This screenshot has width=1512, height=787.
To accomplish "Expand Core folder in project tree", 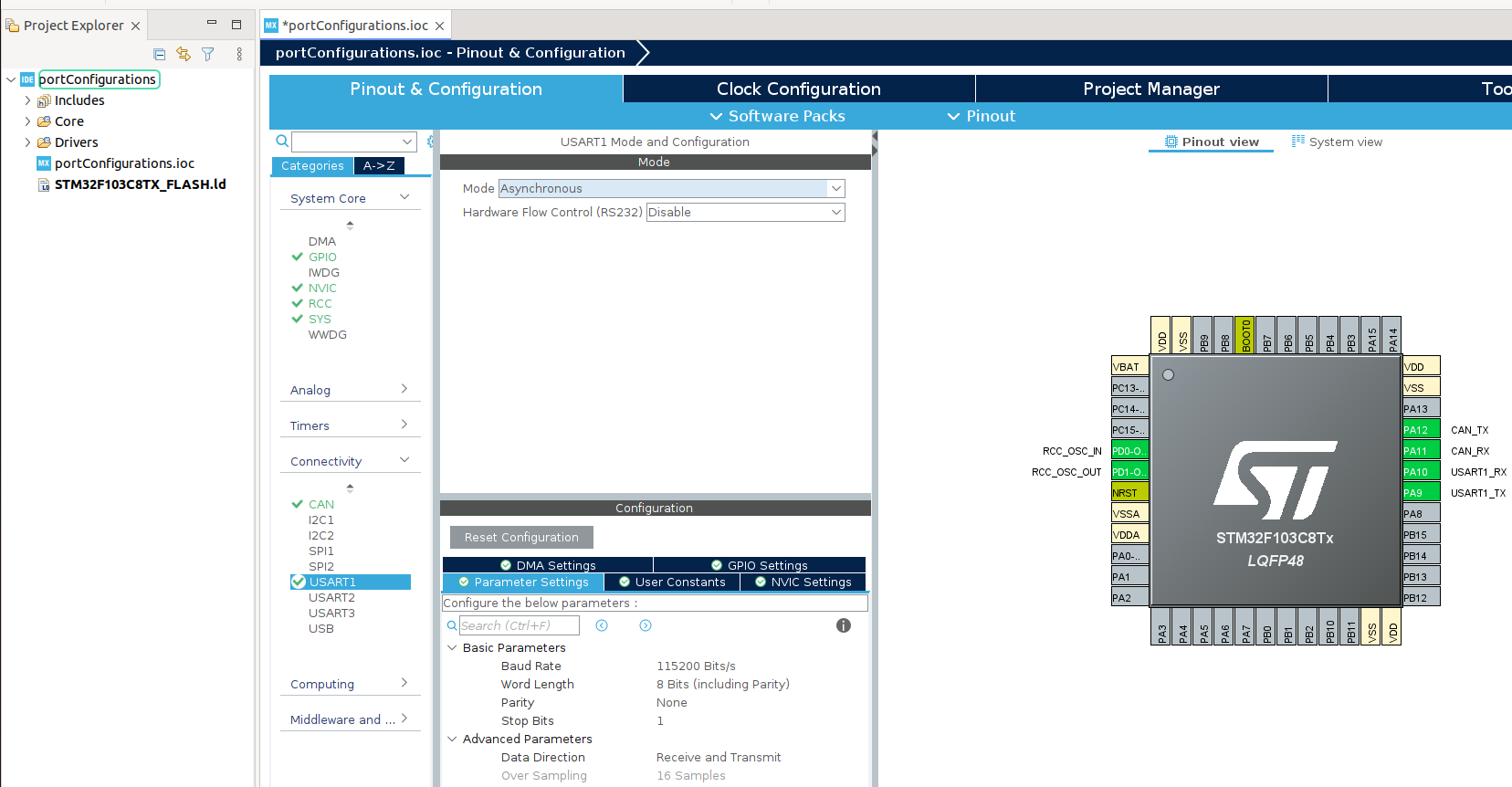I will click(x=27, y=121).
